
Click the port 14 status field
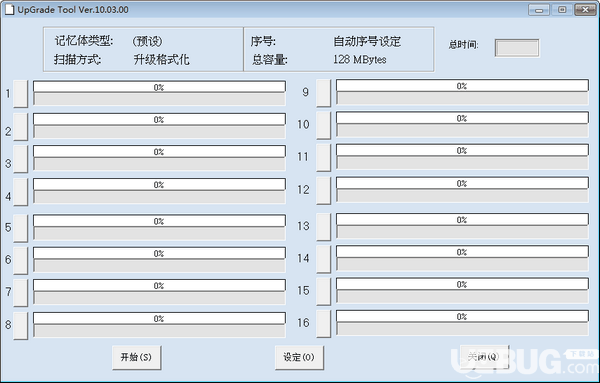point(462,265)
